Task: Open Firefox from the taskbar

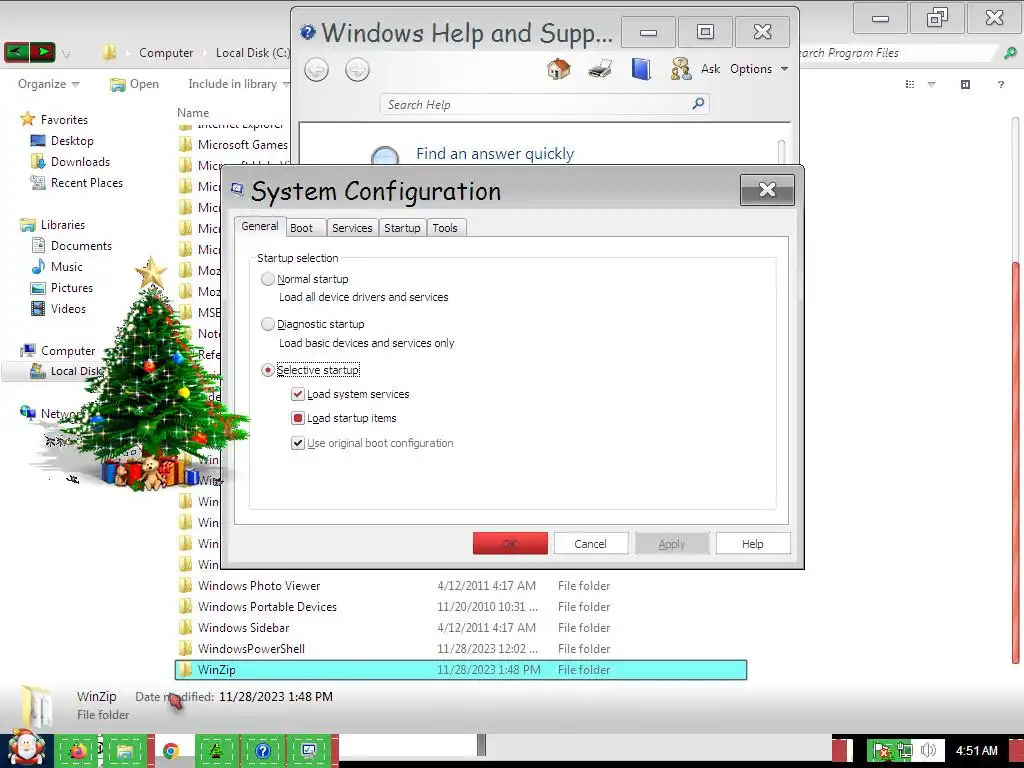Action: point(77,751)
